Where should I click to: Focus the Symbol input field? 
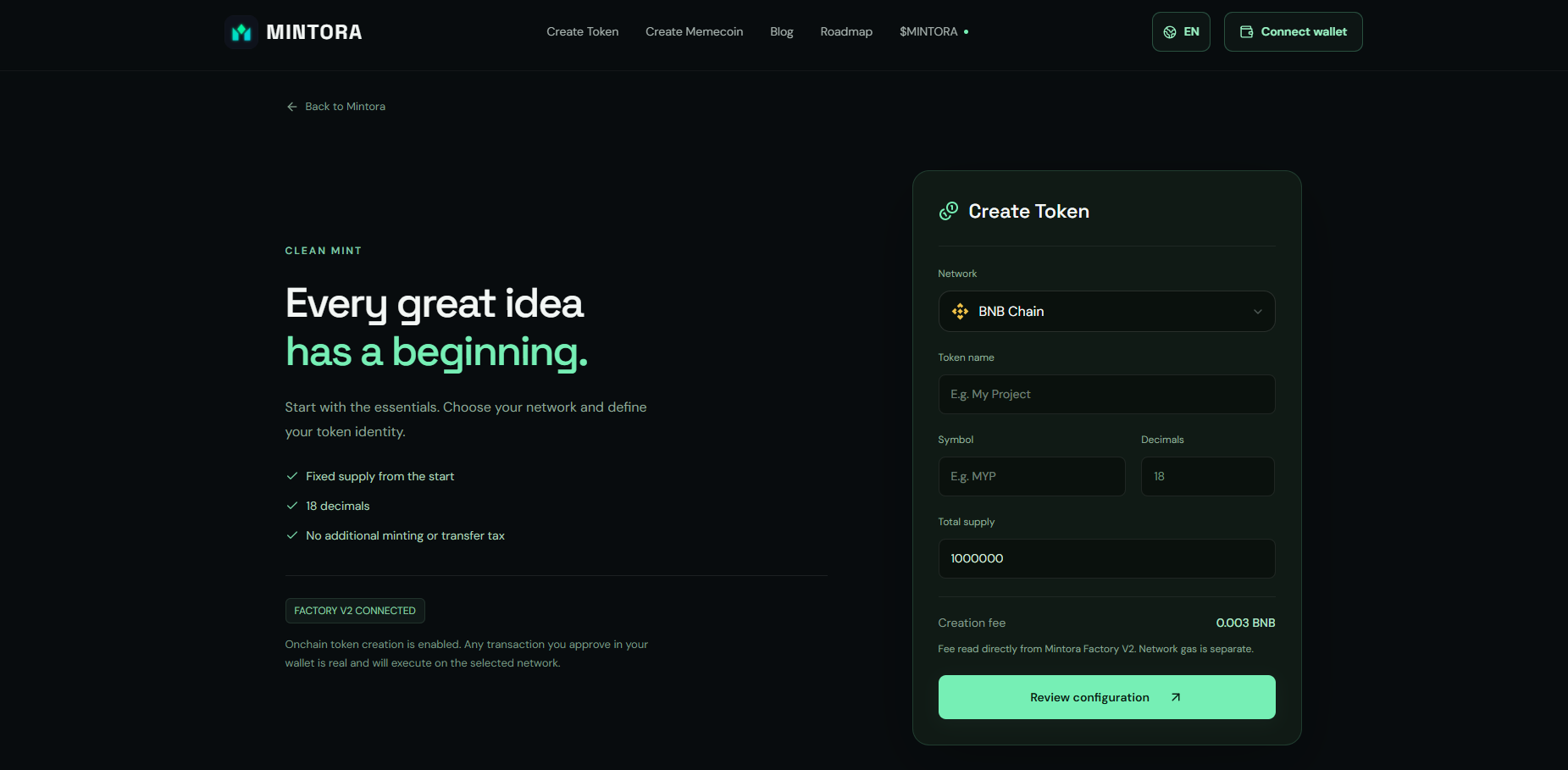point(1032,477)
